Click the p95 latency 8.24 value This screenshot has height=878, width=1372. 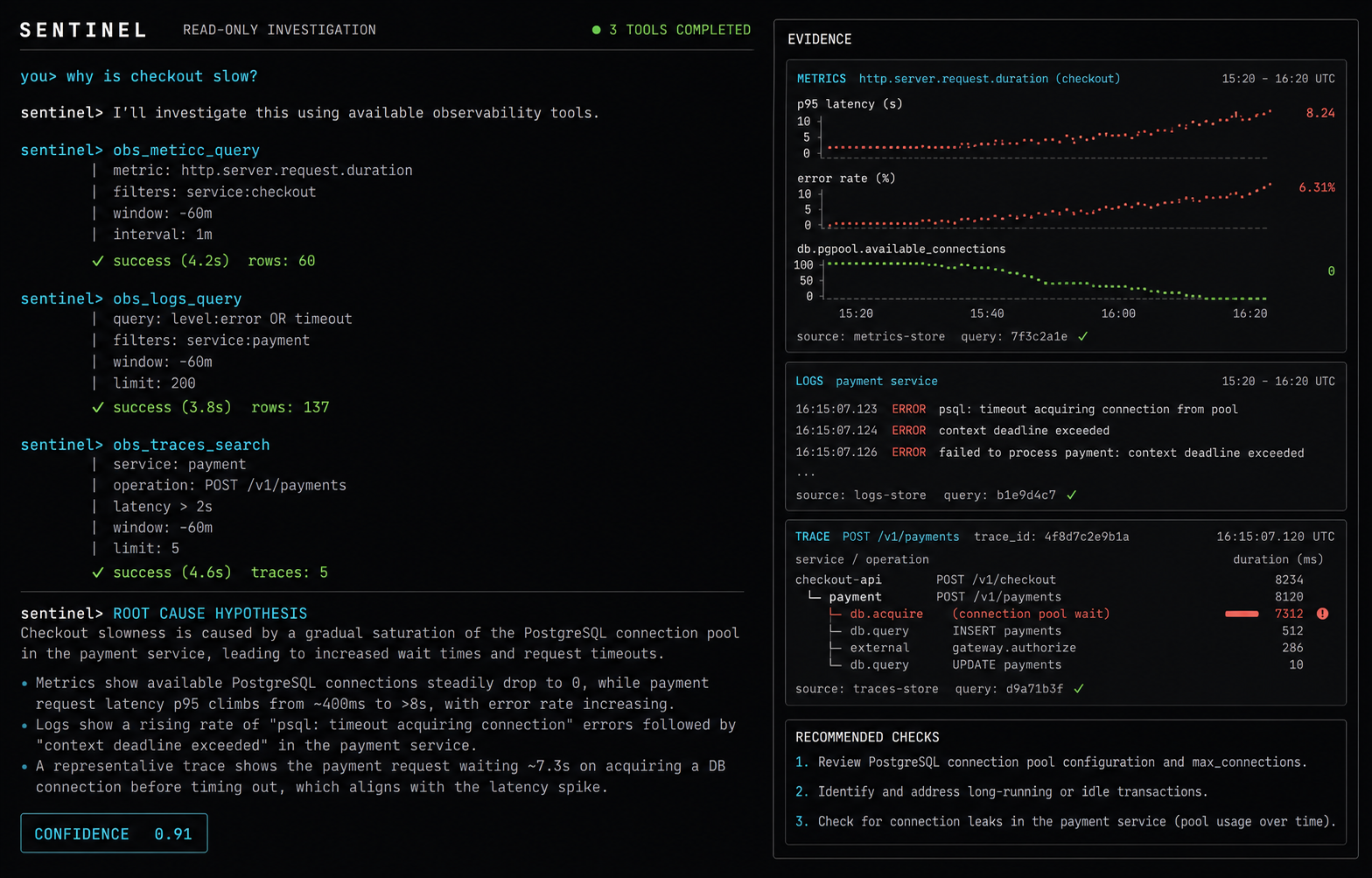coord(1320,113)
